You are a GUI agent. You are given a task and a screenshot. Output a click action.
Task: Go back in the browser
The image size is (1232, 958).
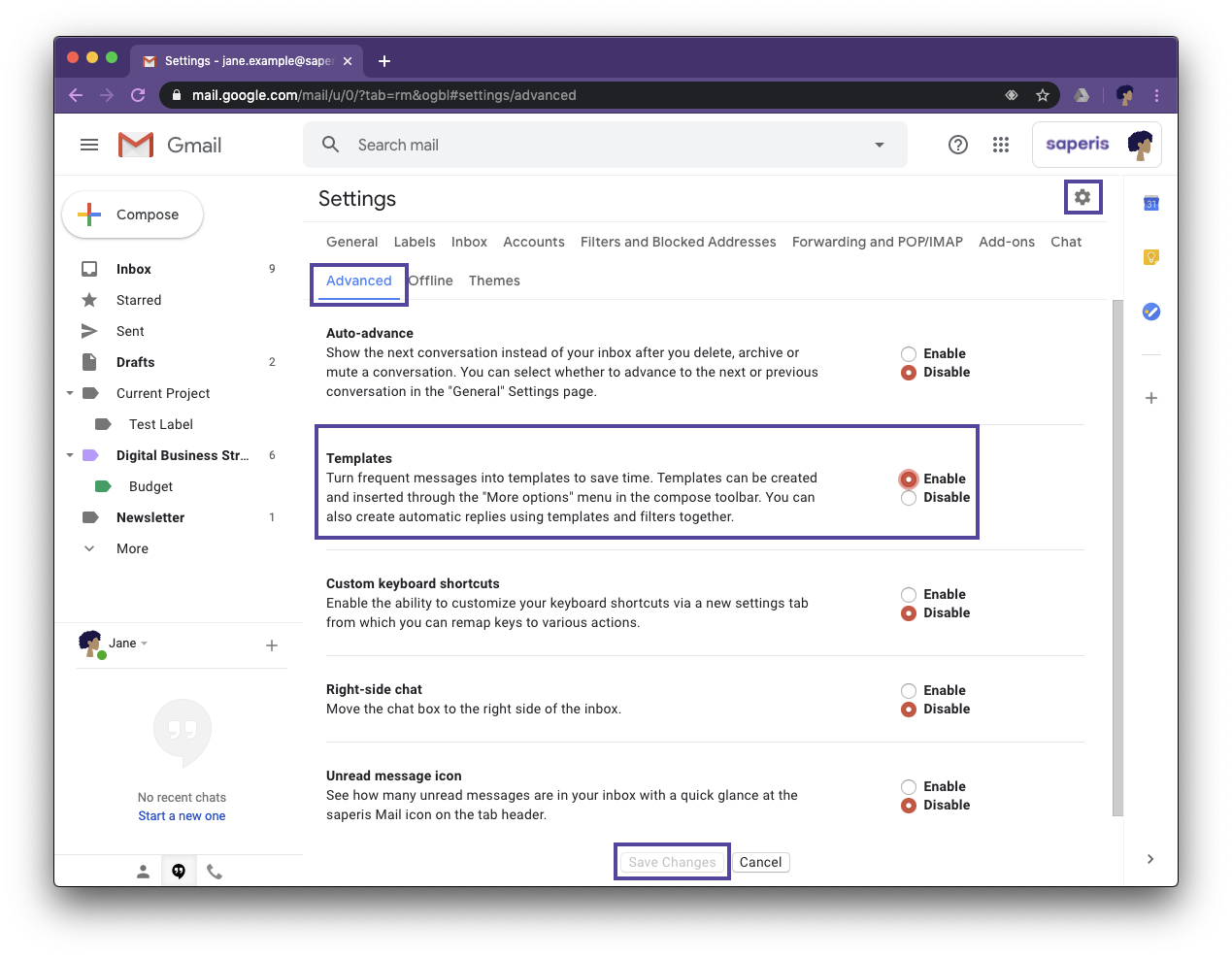pos(76,95)
